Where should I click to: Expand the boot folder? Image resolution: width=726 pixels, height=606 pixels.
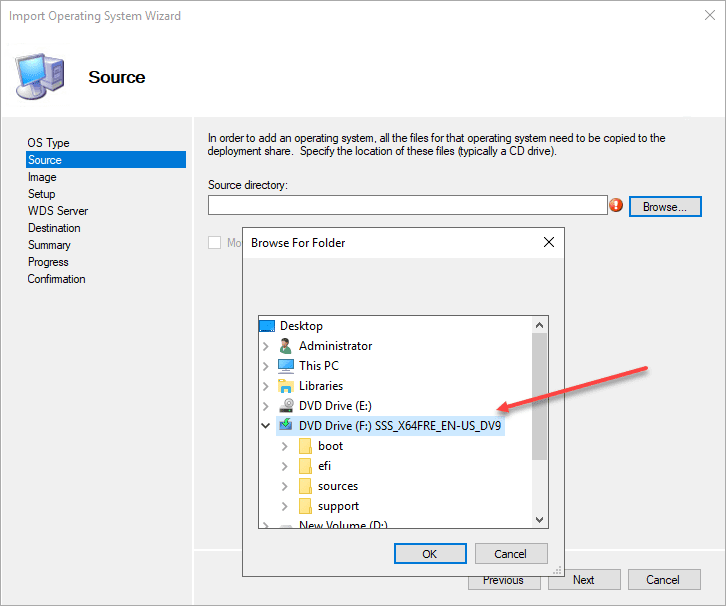click(x=285, y=446)
